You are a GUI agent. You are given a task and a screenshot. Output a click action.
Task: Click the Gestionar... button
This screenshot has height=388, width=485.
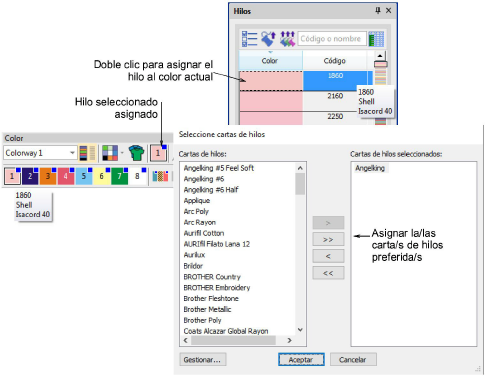202,360
